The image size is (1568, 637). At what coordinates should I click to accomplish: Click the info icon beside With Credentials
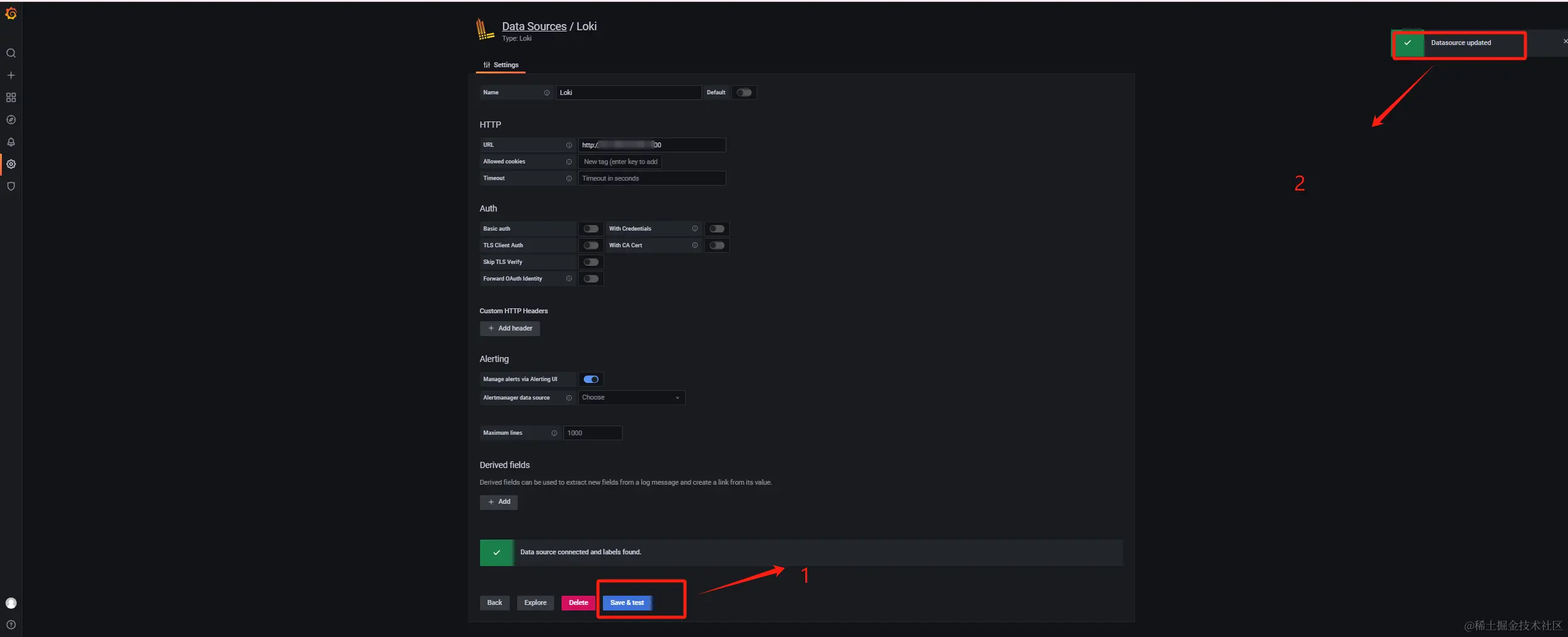coord(695,229)
